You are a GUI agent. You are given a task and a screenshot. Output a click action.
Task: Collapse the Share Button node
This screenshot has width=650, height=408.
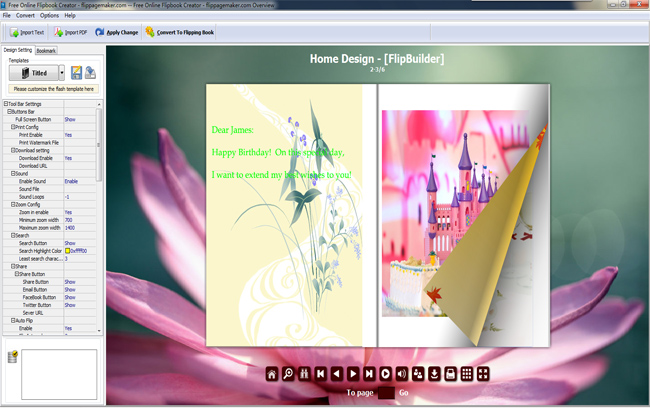point(17,274)
